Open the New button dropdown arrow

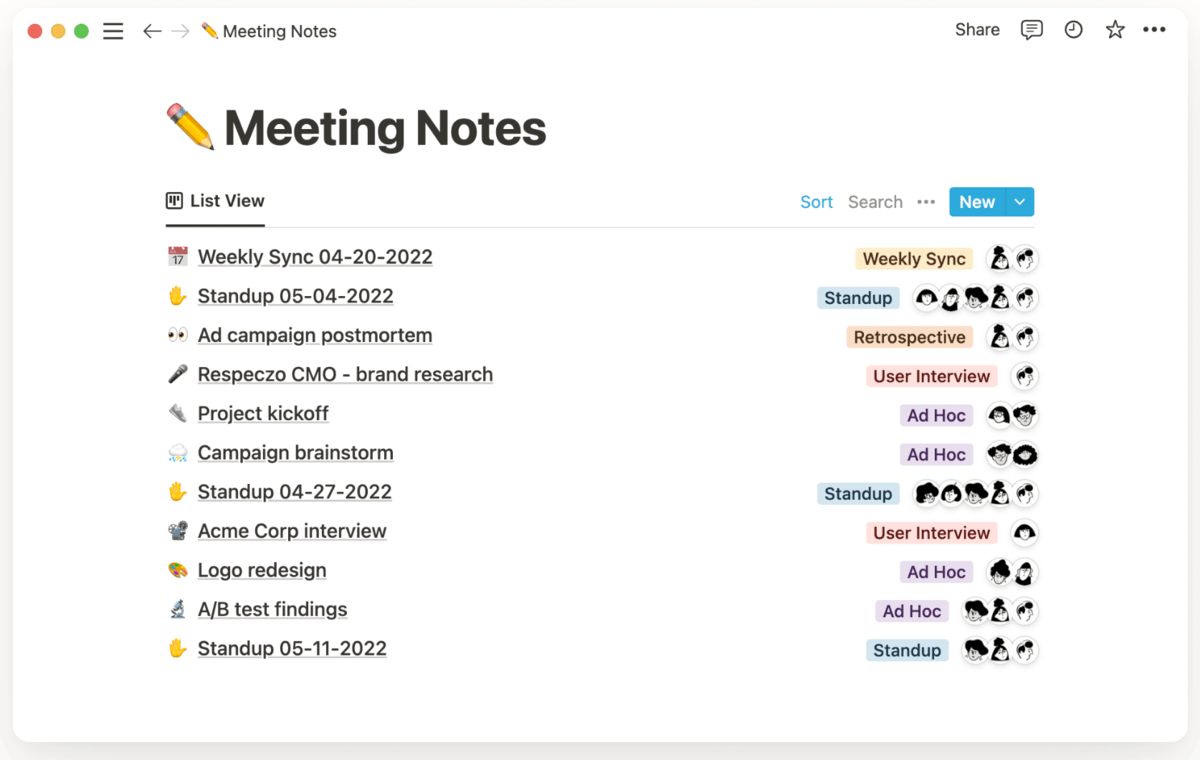(1019, 201)
